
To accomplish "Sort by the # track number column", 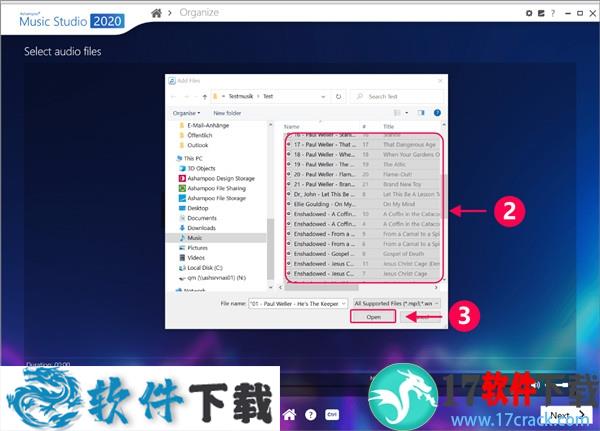I will click(x=364, y=127).
